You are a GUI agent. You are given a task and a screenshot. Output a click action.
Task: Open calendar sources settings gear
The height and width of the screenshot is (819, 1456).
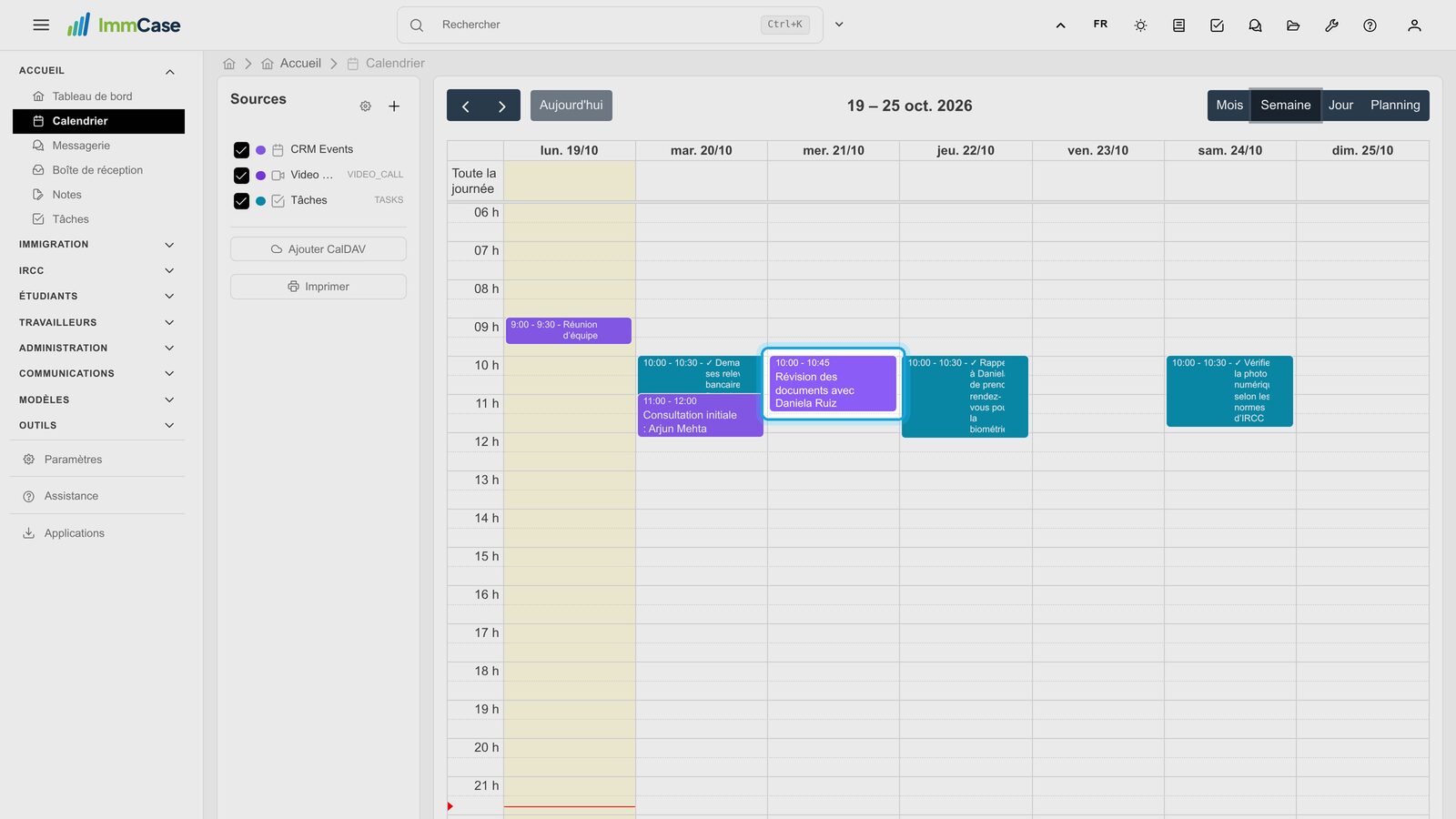(x=365, y=106)
